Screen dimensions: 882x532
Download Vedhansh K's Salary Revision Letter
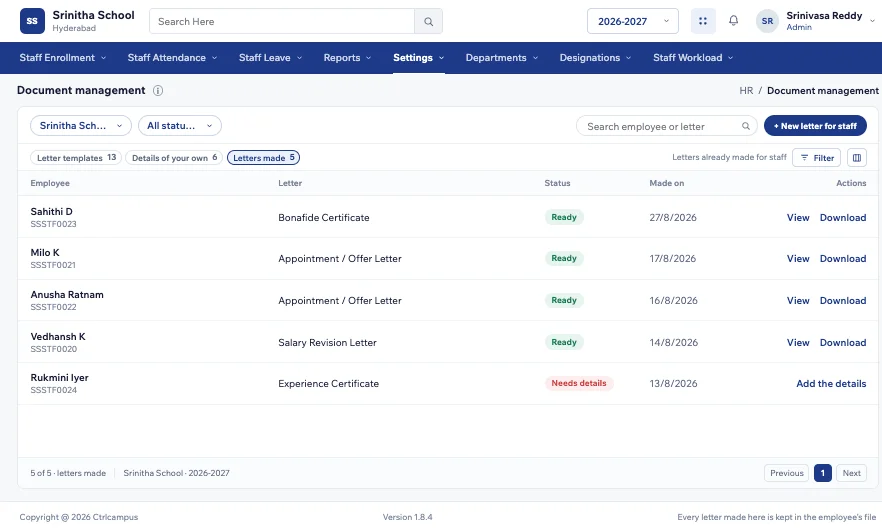[843, 343]
